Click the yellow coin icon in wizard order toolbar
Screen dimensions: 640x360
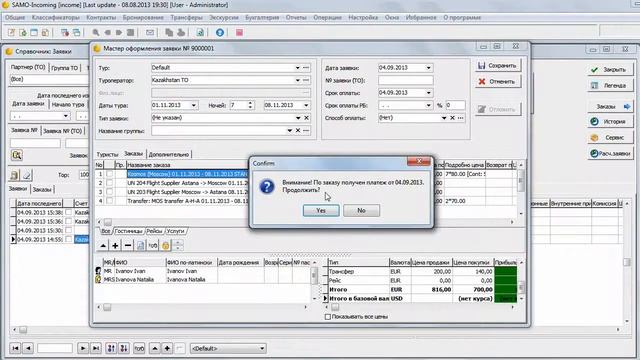pyautogui.click(x=165, y=245)
